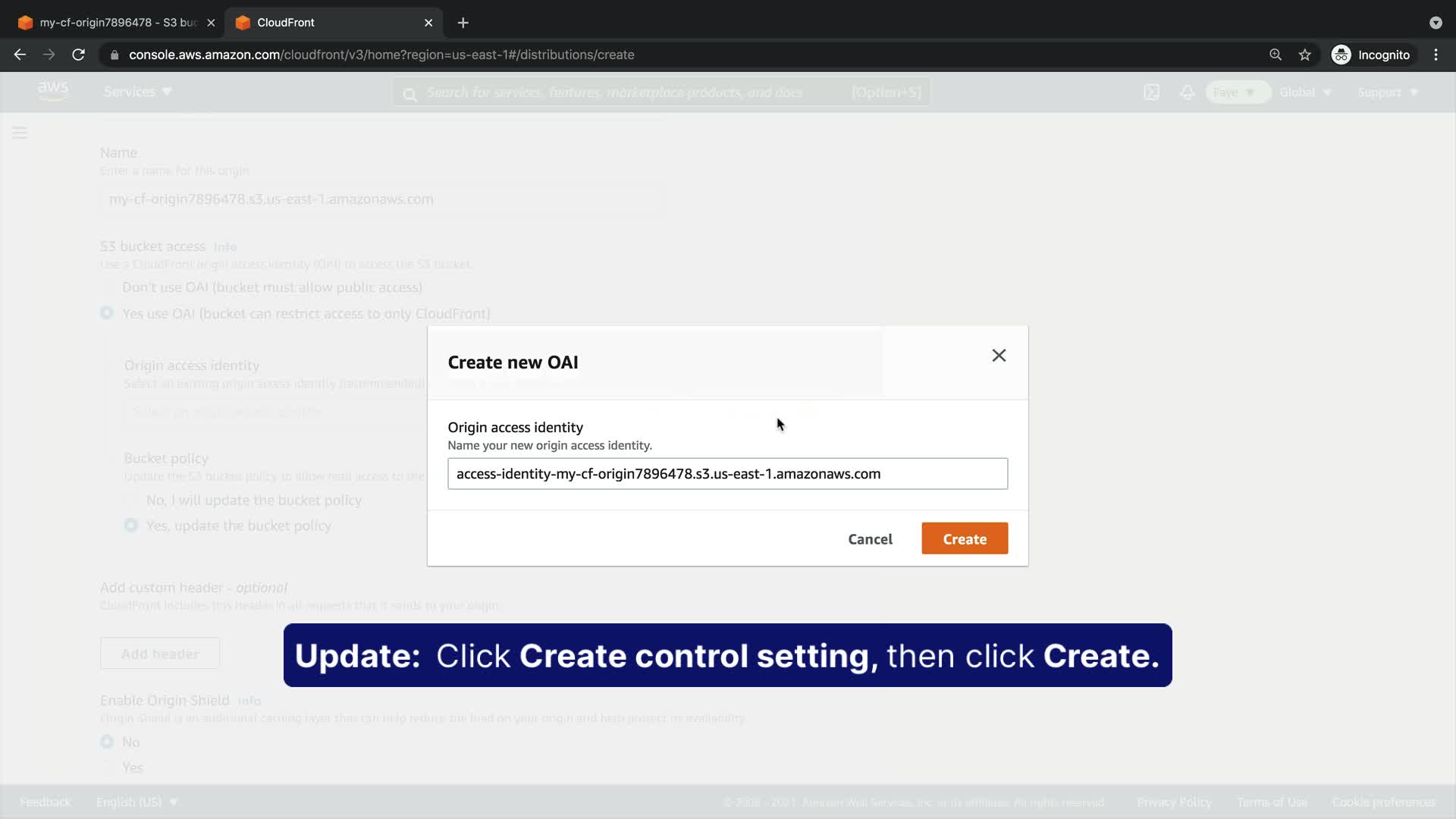Click the origin access identity name field

pos(726,474)
